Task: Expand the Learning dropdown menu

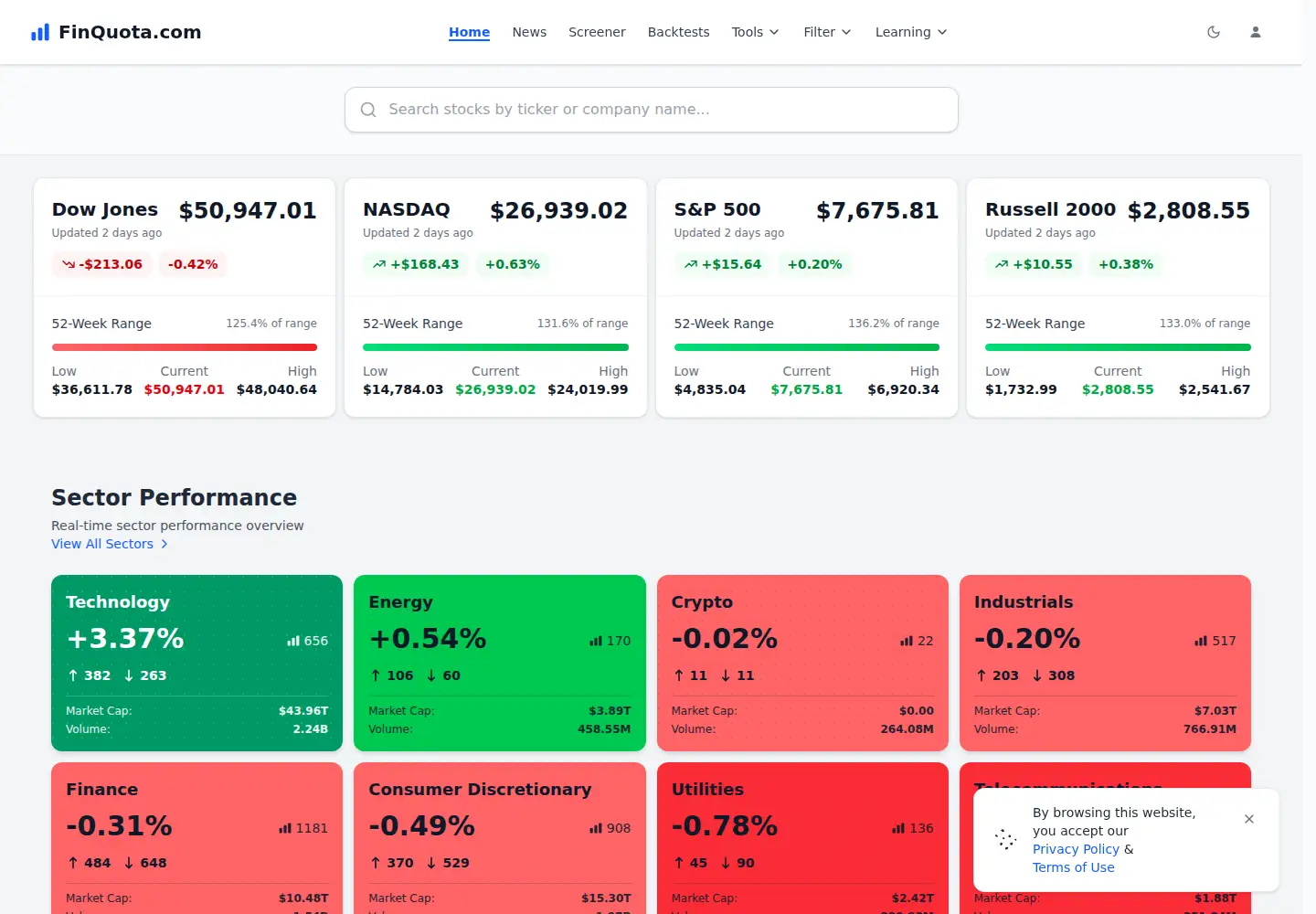Action: coord(911,32)
